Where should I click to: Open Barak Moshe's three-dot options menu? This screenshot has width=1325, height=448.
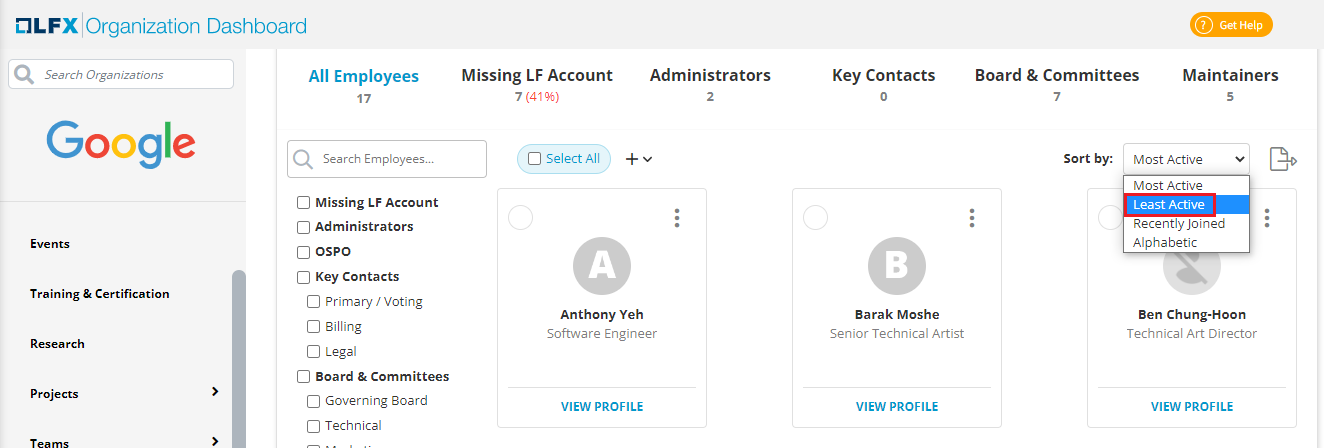tap(972, 218)
